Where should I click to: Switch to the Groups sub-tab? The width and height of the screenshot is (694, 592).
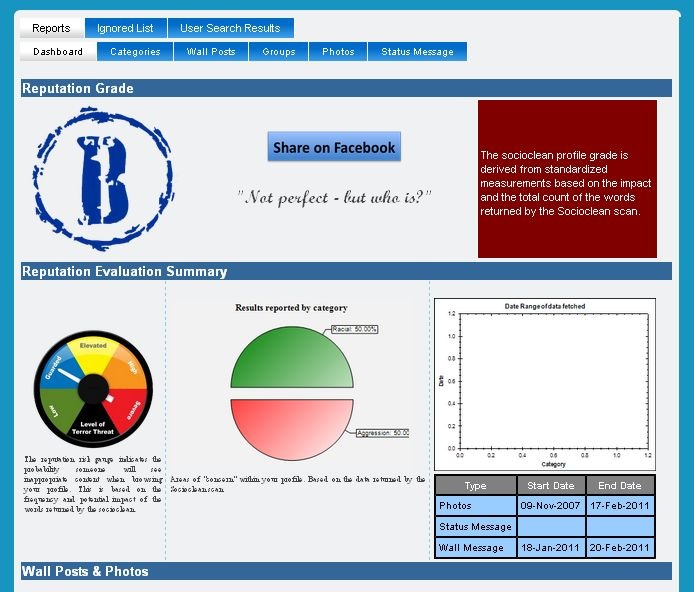[x=279, y=52]
